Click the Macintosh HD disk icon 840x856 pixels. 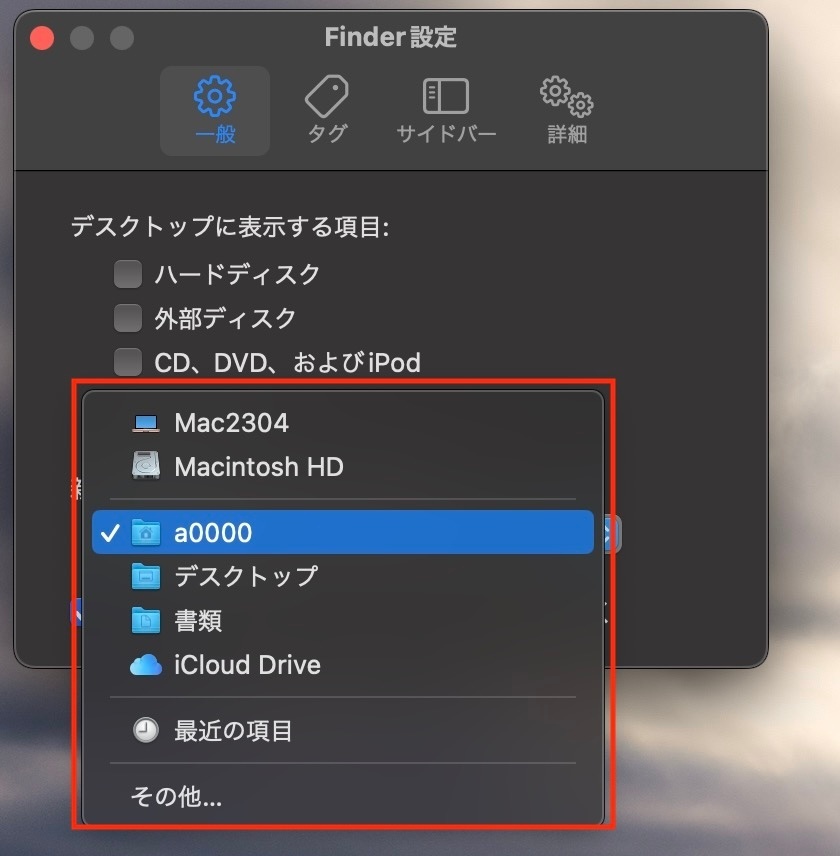click(x=146, y=466)
